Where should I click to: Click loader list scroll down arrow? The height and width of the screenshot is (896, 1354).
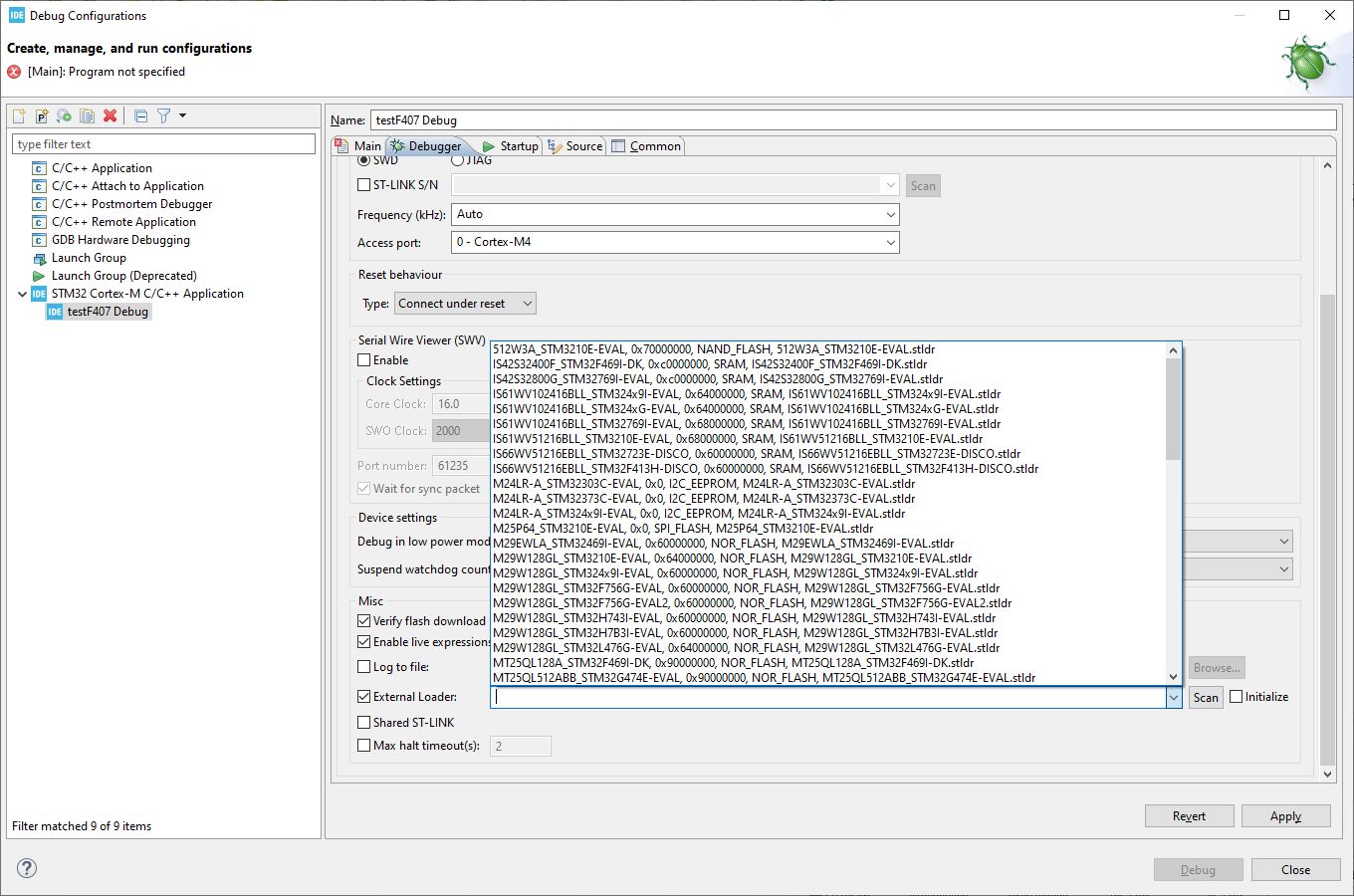click(x=1173, y=677)
